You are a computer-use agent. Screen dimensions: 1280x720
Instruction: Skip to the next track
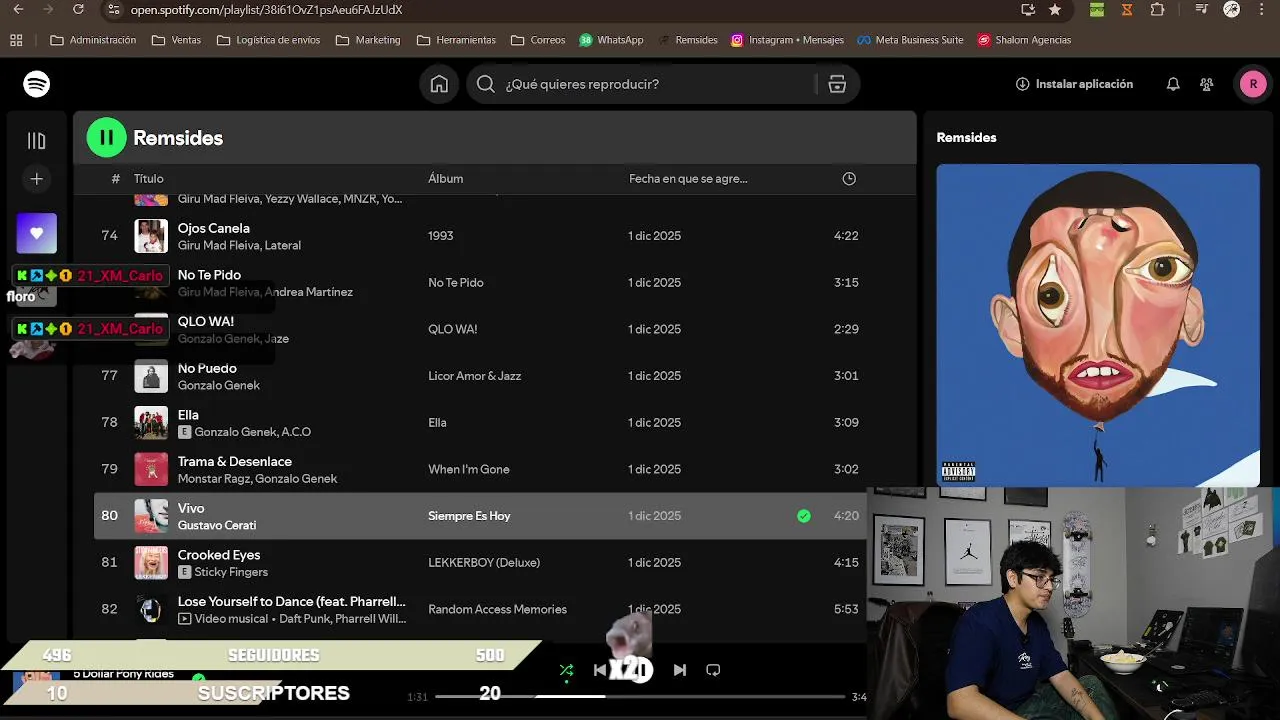(680, 670)
